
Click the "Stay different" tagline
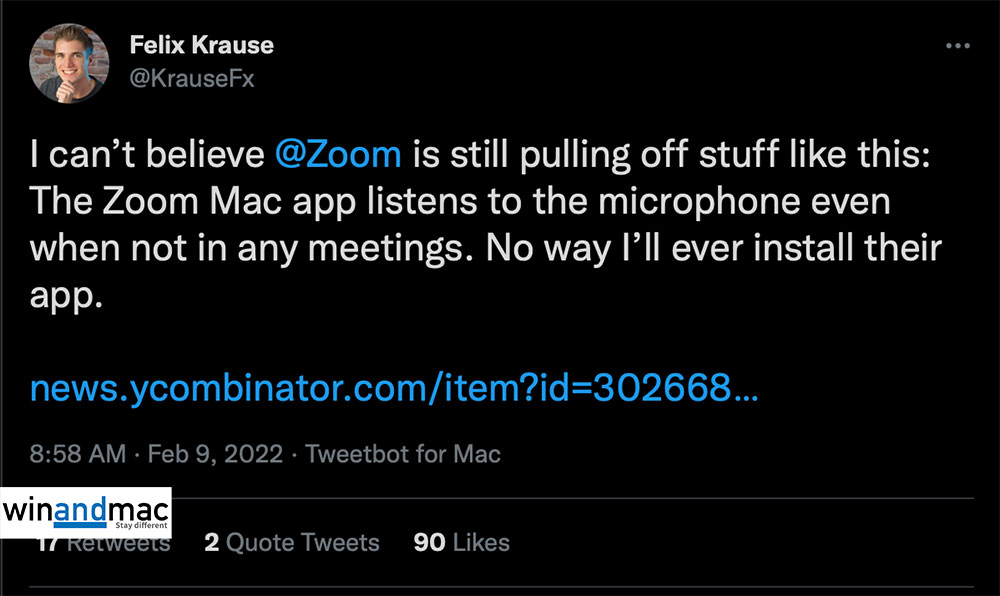138,524
